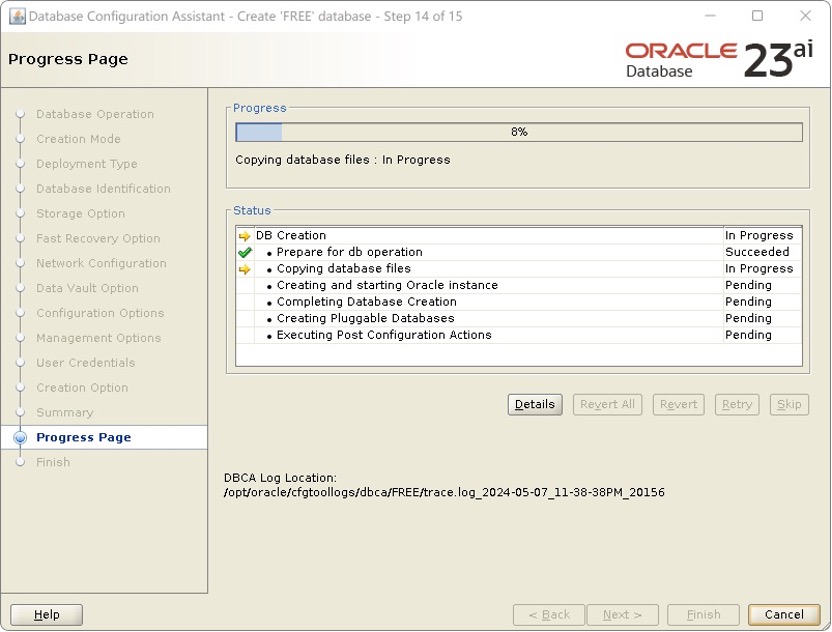Select the Copying database files row
Screen dimensions: 832x632
(x=519, y=269)
